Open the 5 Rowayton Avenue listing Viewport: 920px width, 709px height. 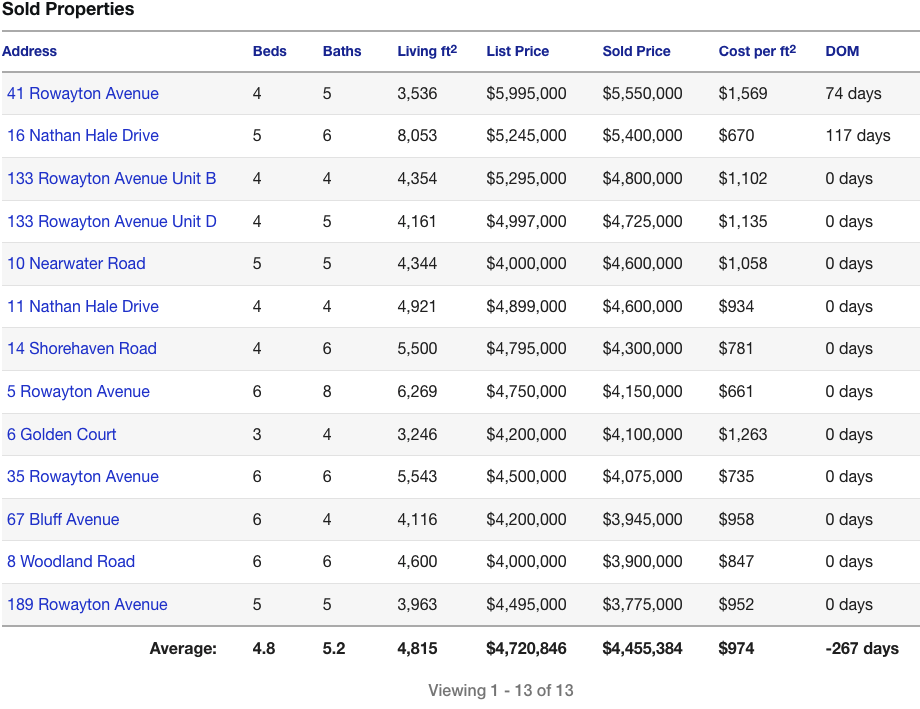point(78,391)
